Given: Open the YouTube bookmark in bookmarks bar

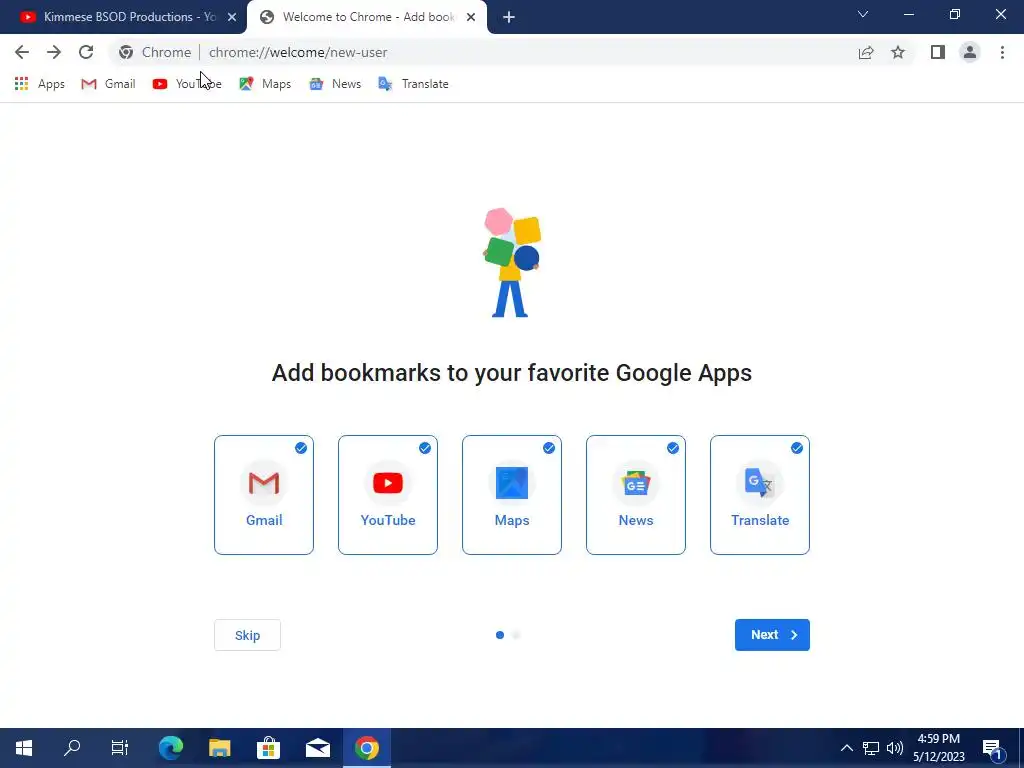Looking at the screenshot, I should [x=187, y=84].
